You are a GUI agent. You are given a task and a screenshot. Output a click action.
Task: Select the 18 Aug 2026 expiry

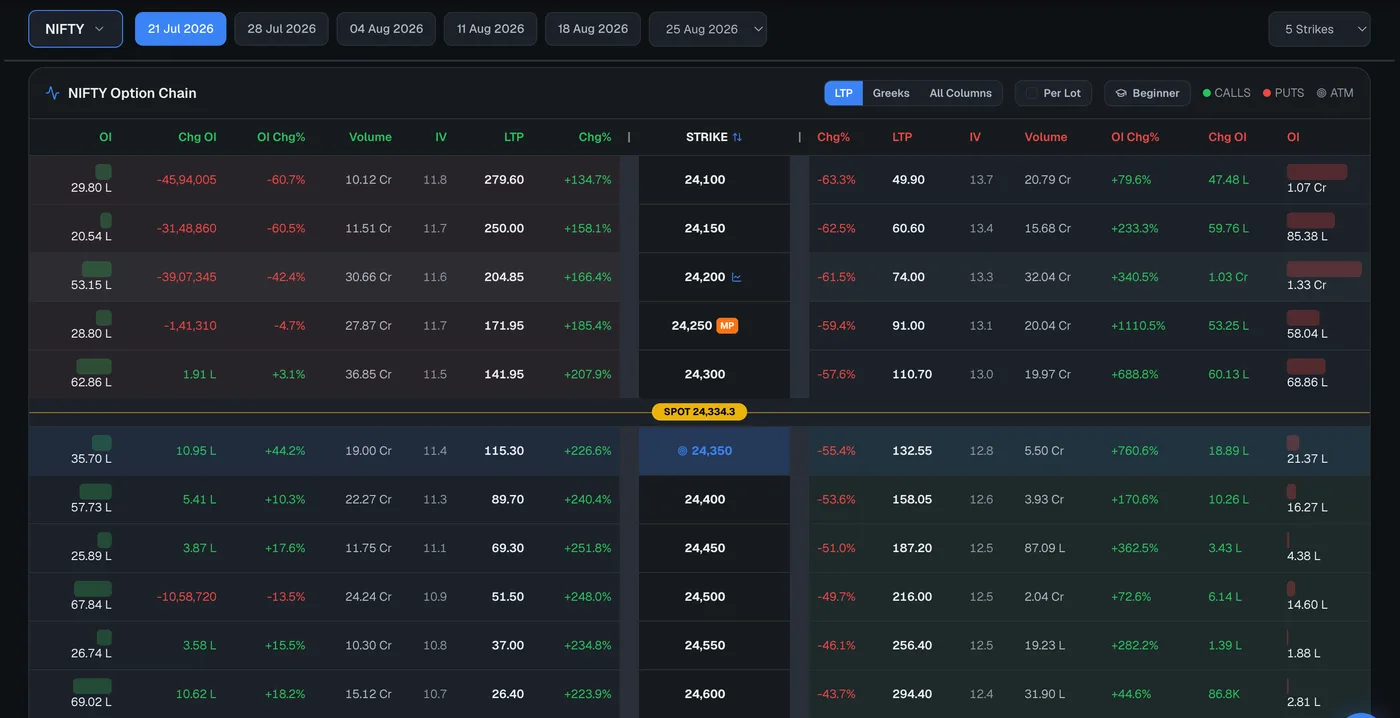(593, 29)
